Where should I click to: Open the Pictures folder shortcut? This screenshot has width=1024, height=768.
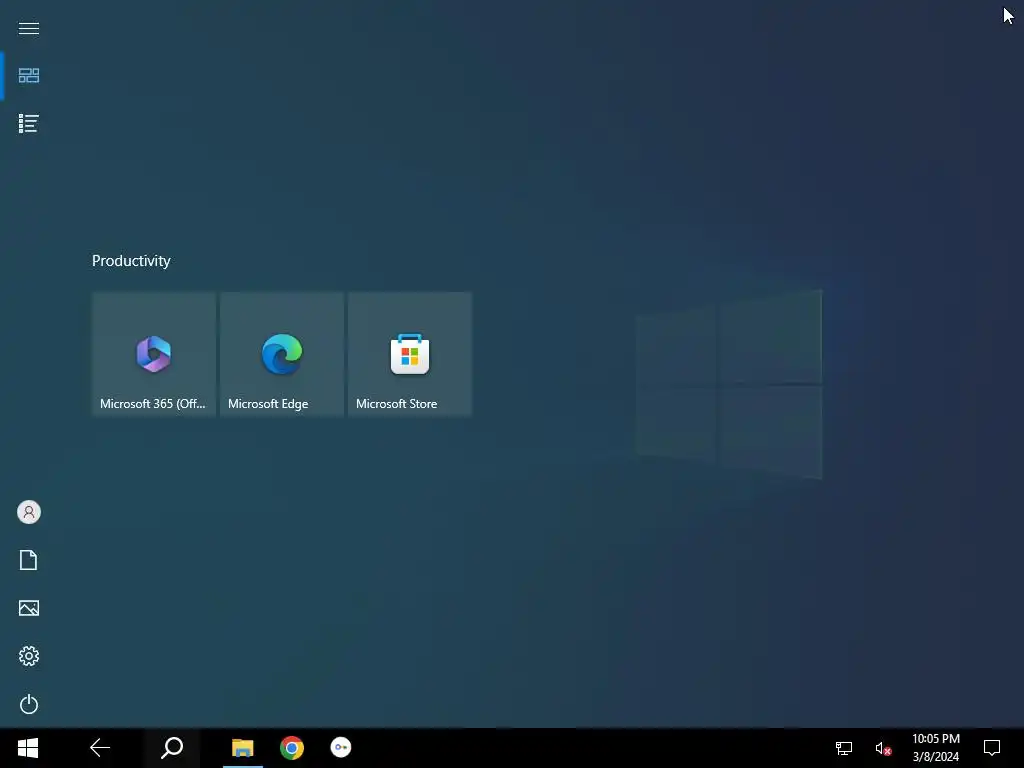(x=29, y=608)
